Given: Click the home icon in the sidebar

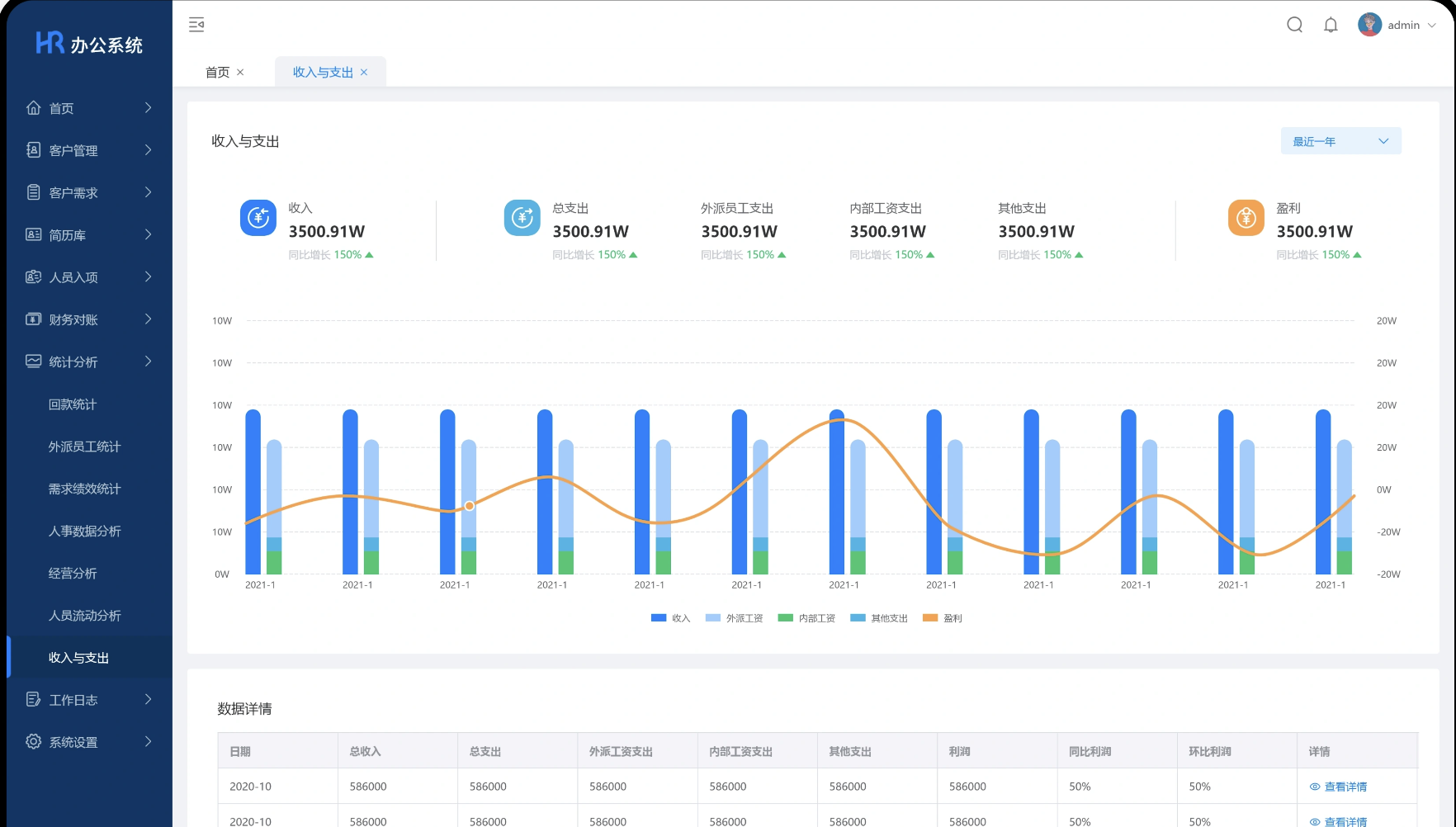Looking at the screenshot, I should 33,107.
